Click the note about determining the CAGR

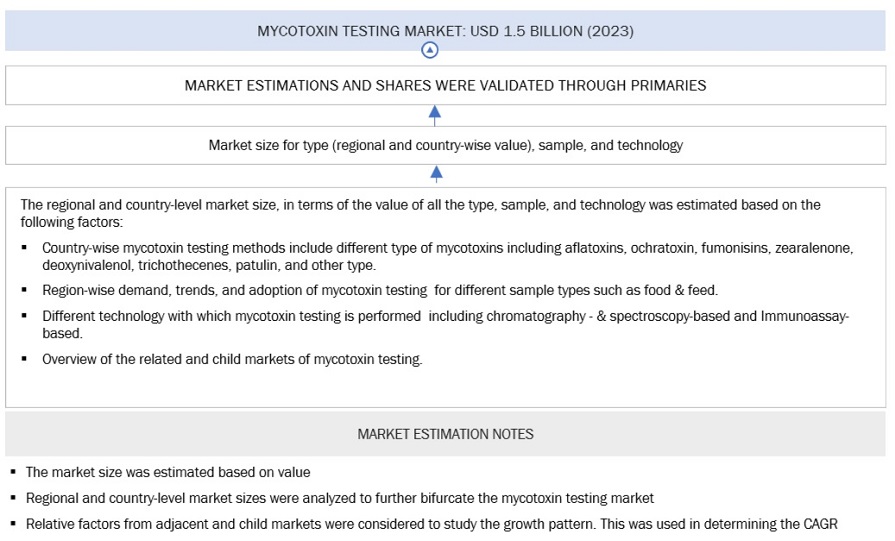[430, 524]
